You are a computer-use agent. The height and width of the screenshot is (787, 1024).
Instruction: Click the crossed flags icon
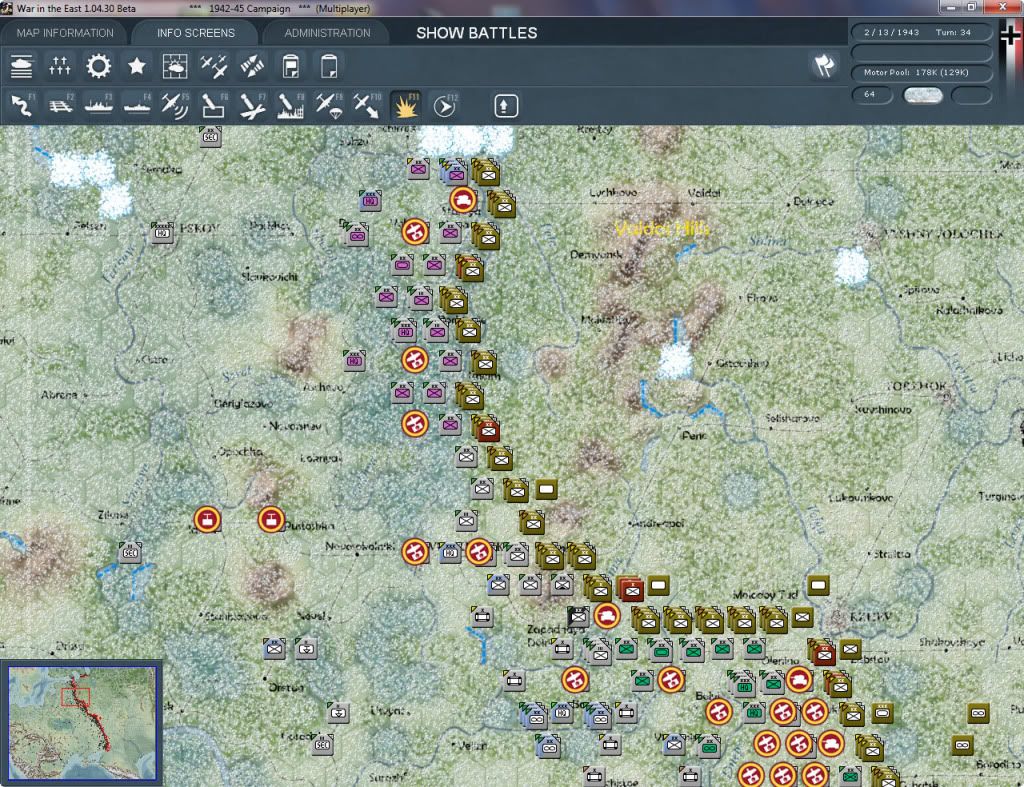pyautogui.click(x=824, y=65)
